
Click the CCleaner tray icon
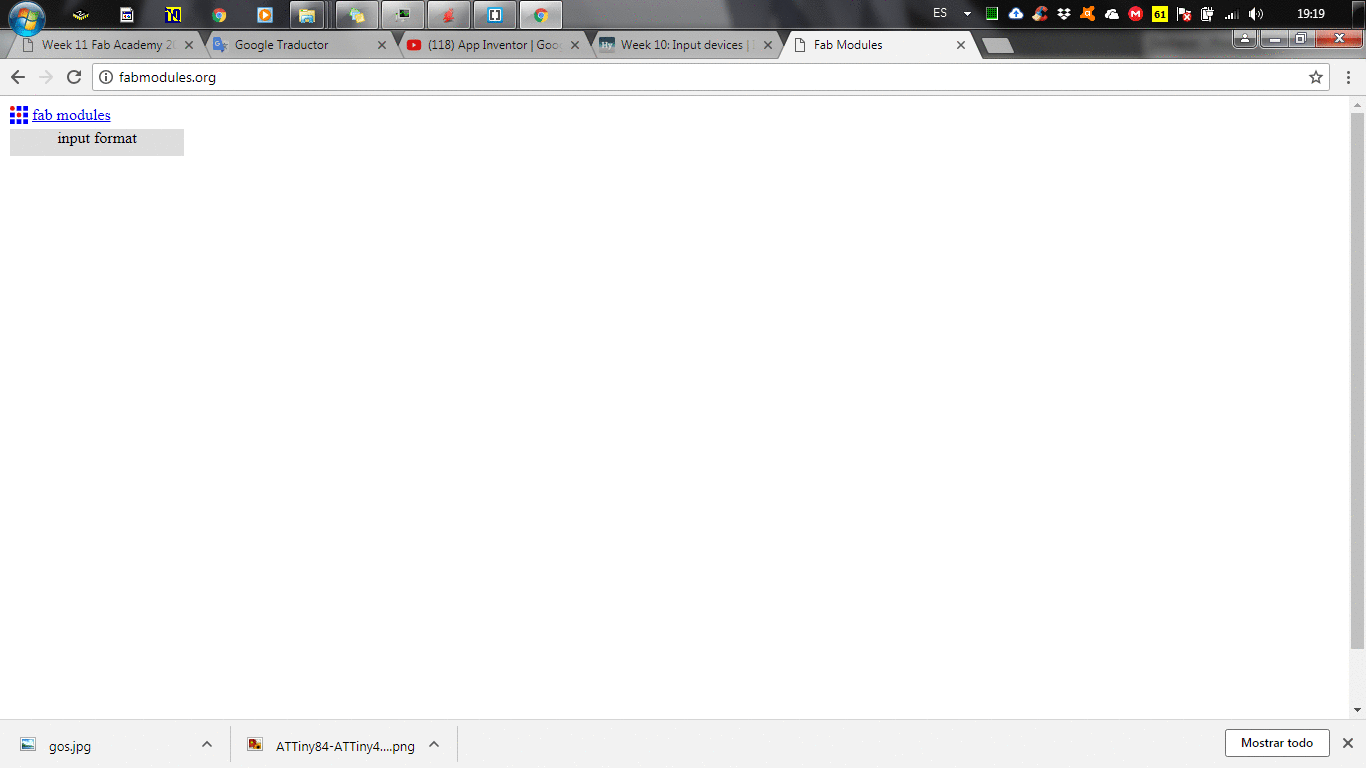(1040, 14)
